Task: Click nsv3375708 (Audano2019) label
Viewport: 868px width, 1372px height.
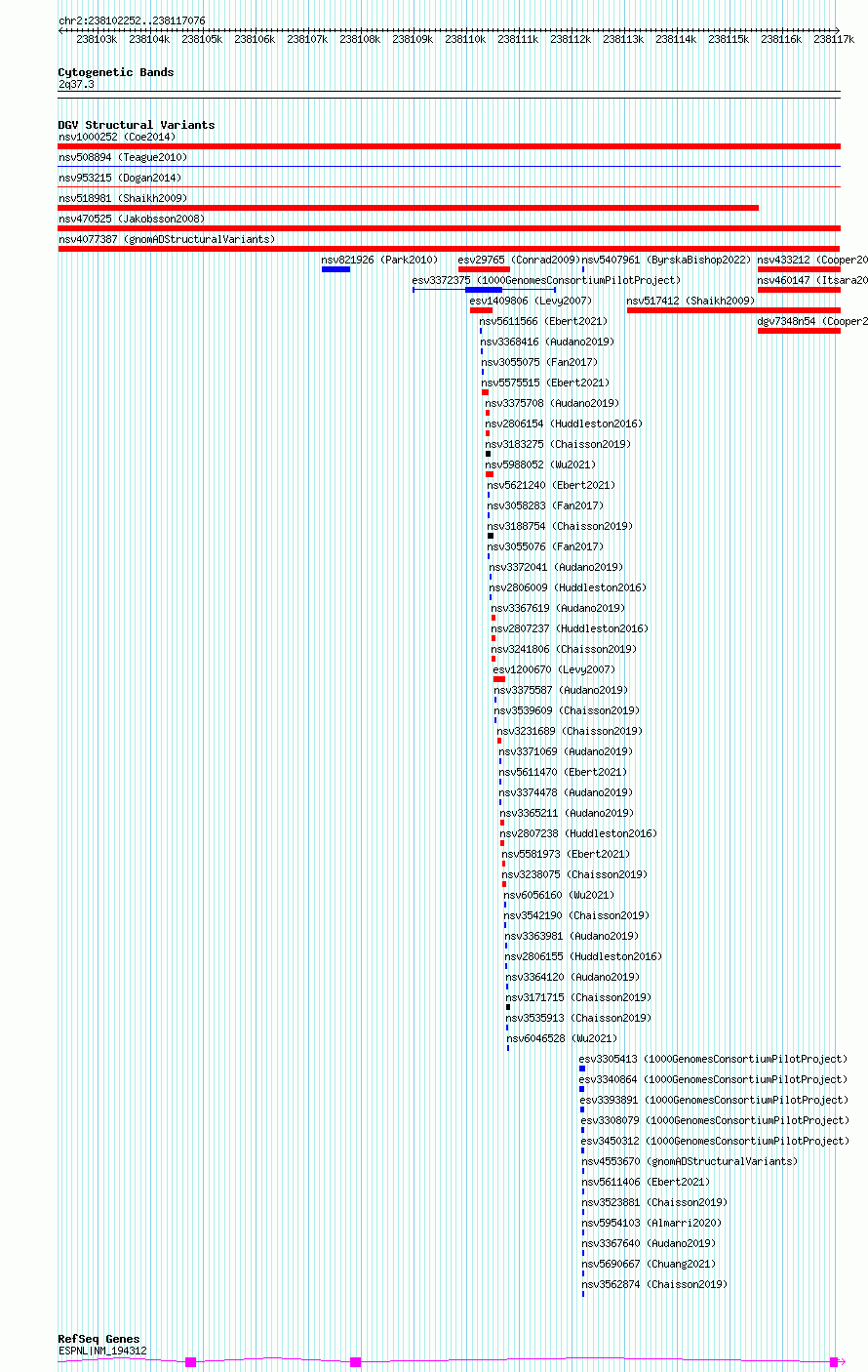Action: (552, 403)
